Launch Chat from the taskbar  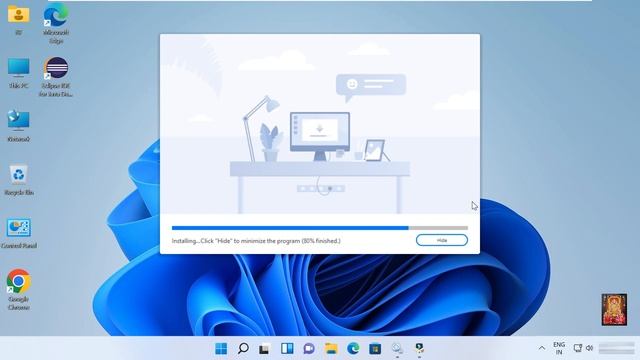tap(309, 348)
